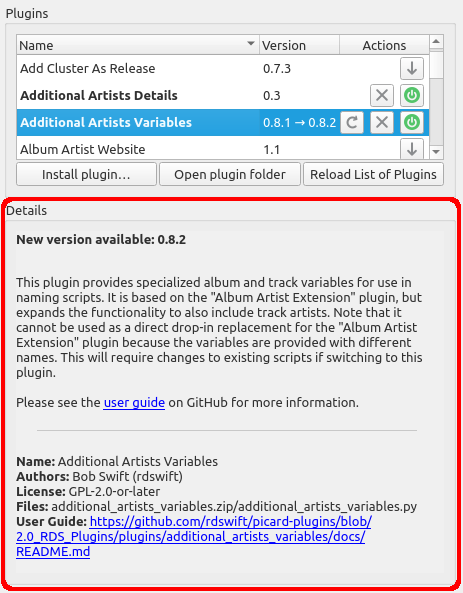Click the plugin list scroll up arrow

436,41
